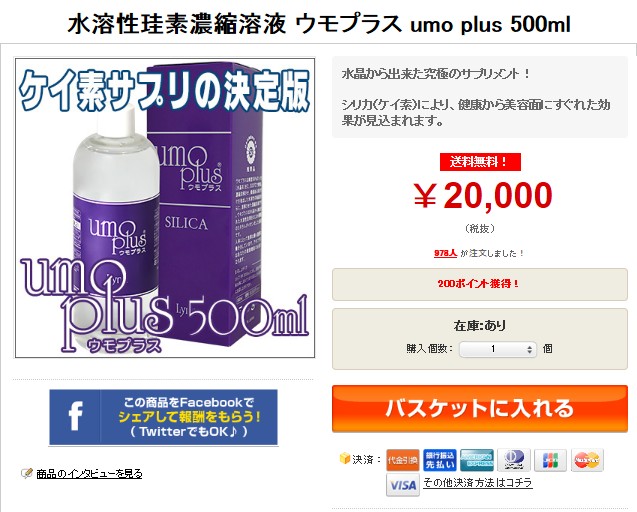Click the 200ポイント獲得 points box
This screenshot has height=512, width=637.
(480, 284)
